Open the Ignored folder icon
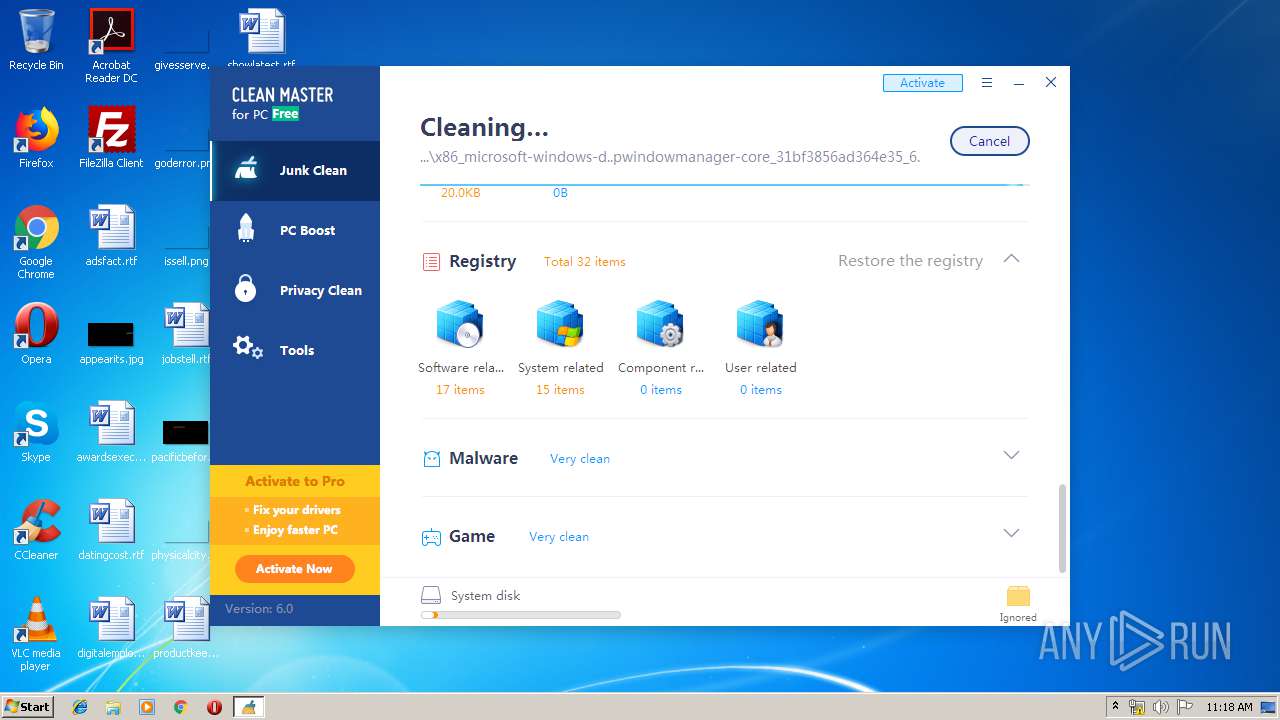 pyautogui.click(x=1018, y=597)
